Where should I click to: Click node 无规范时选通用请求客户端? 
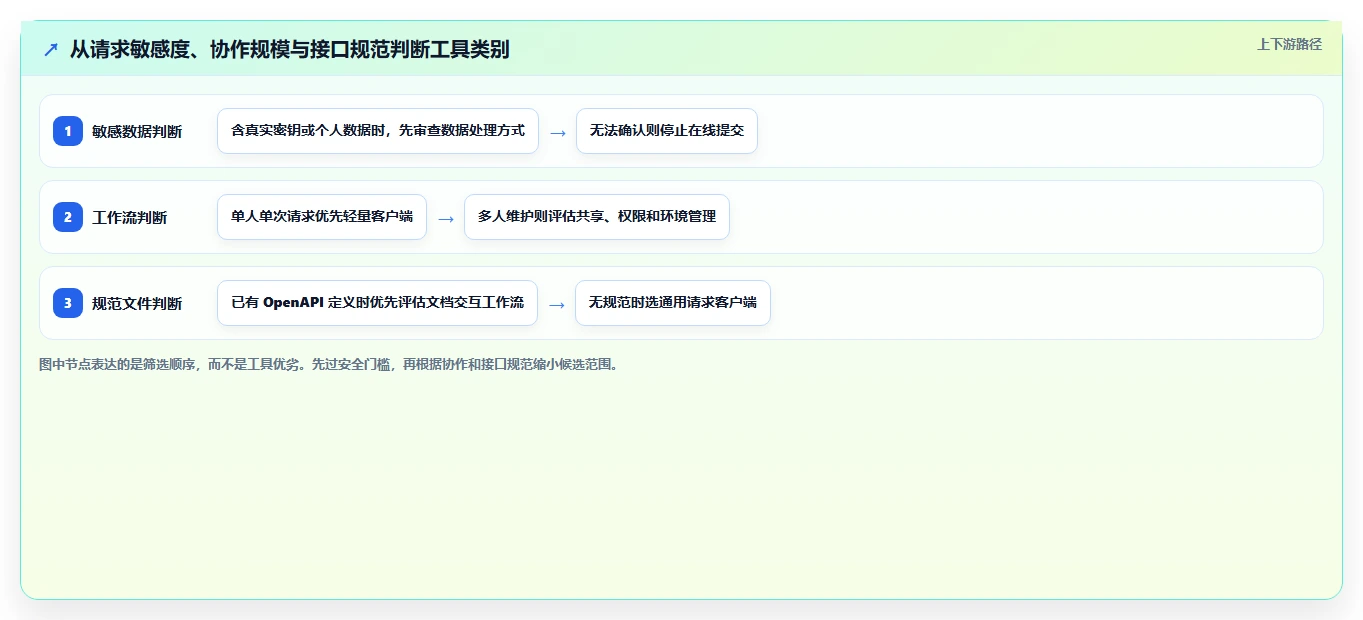pyautogui.click(x=673, y=303)
